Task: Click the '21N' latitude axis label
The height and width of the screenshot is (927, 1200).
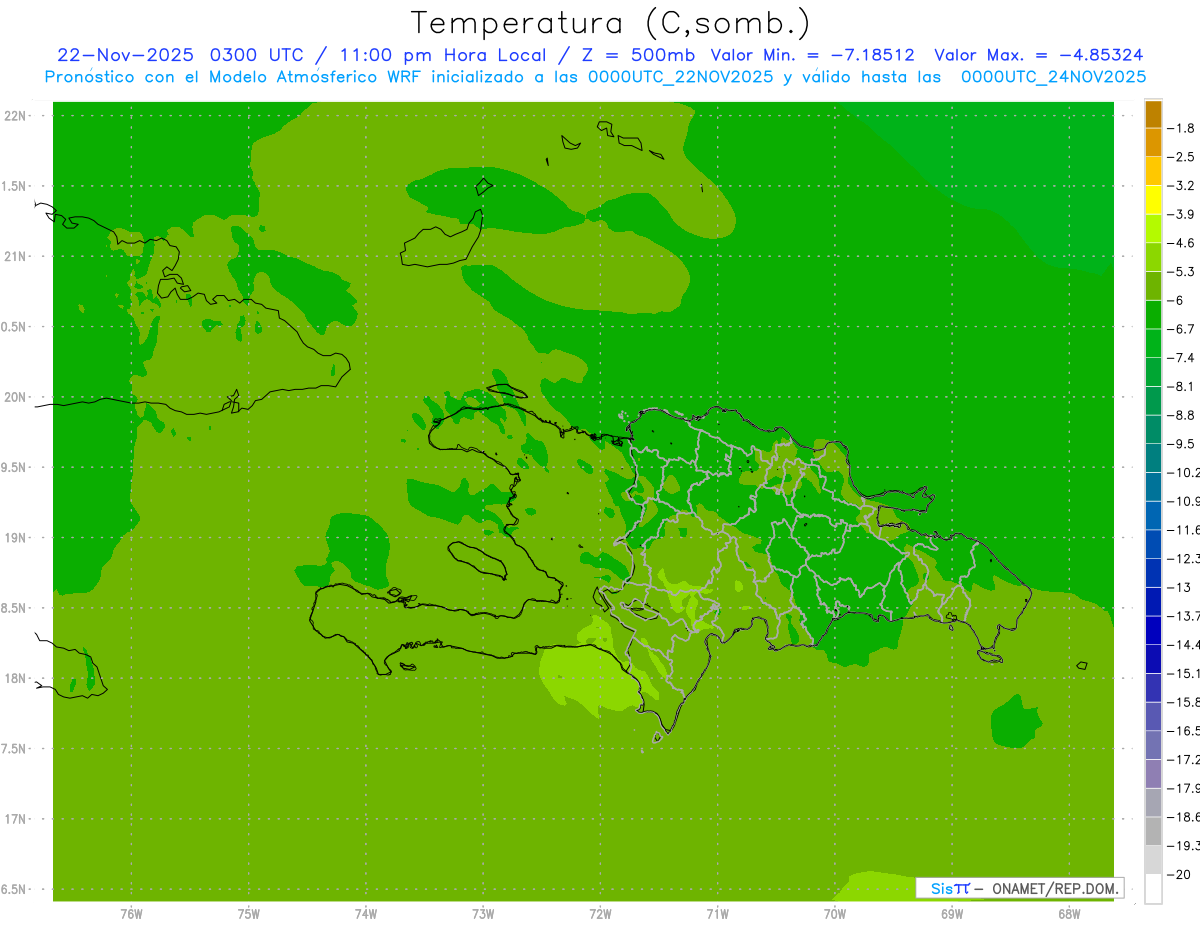Action: coord(15,257)
